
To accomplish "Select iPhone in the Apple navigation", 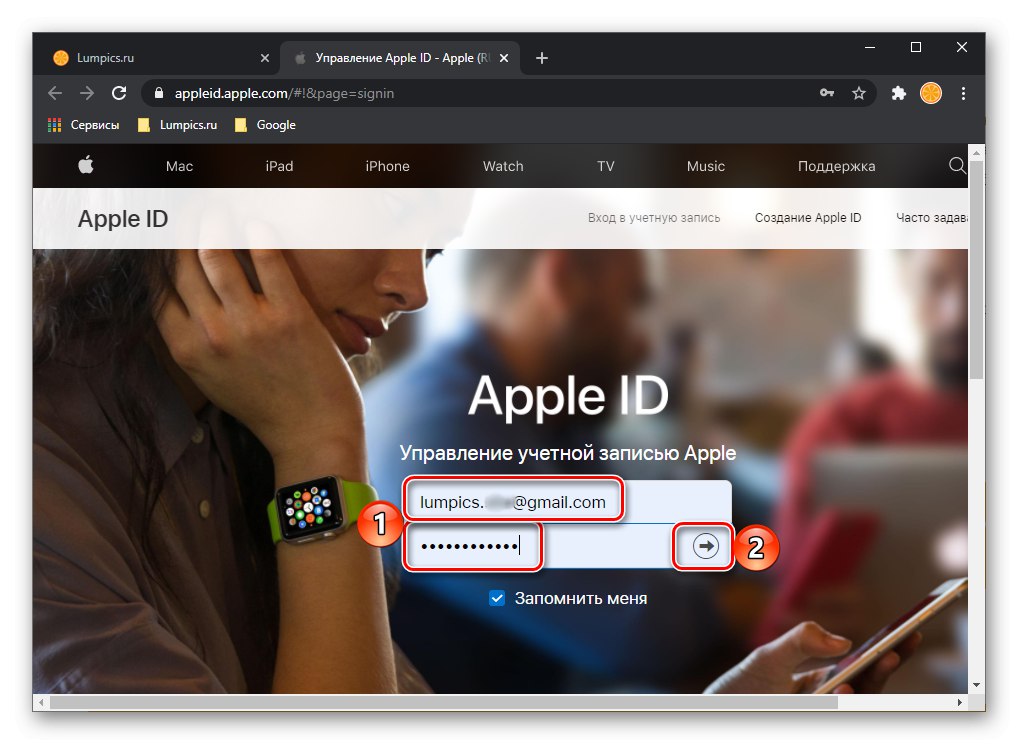I will point(387,166).
